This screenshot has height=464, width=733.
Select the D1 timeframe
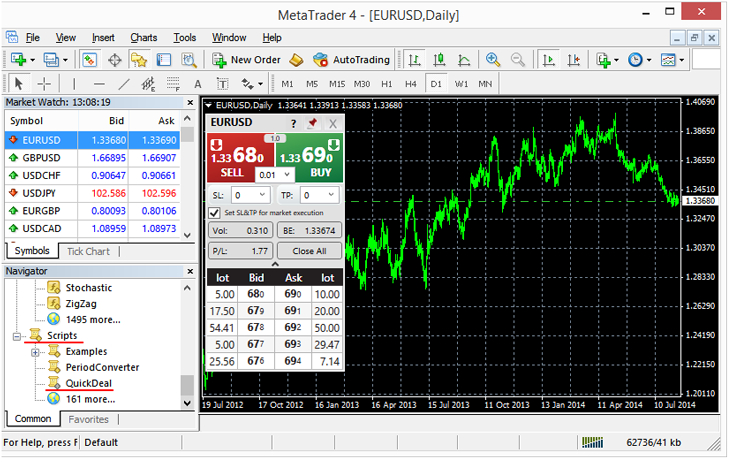436,84
